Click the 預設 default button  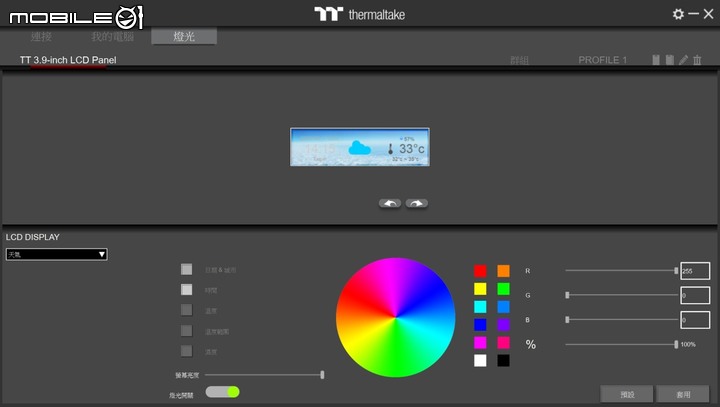point(627,394)
